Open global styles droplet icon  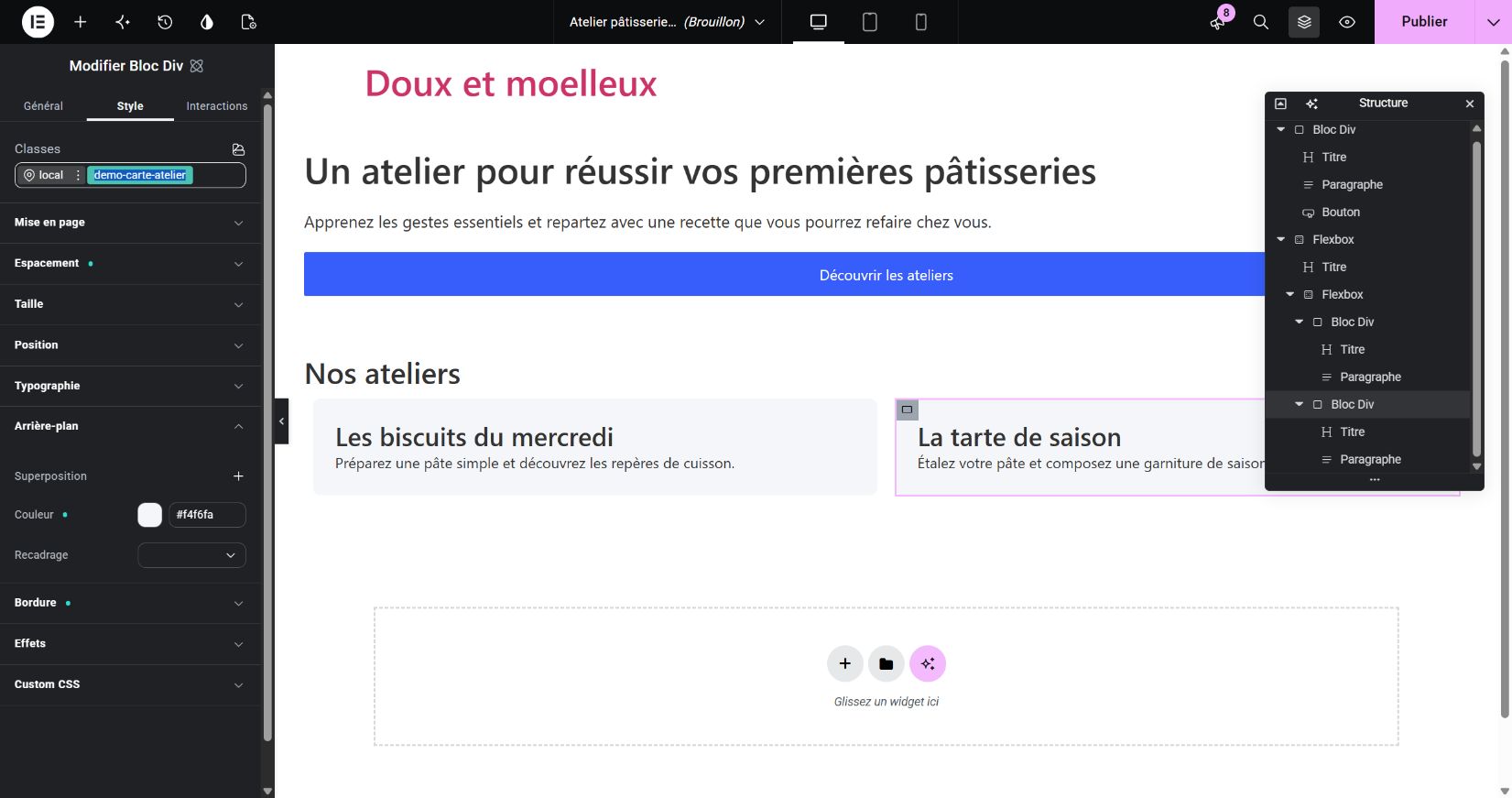(207, 22)
